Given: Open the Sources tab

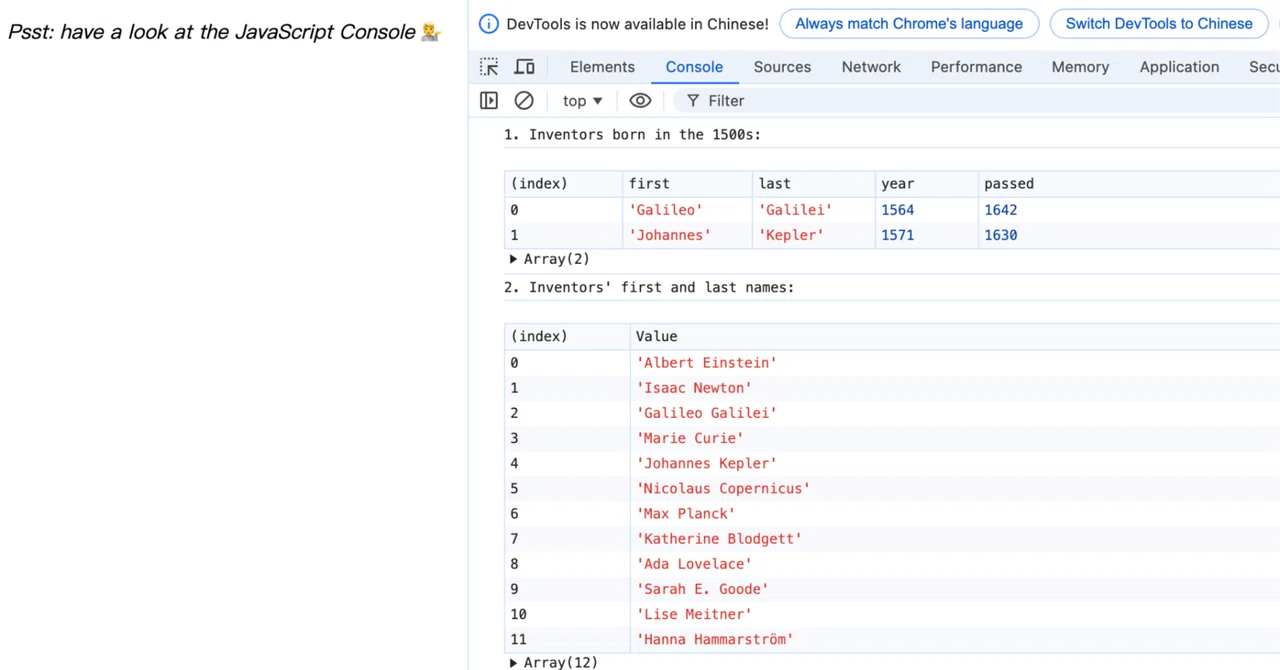Looking at the screenshot, I should pos(782,67).
